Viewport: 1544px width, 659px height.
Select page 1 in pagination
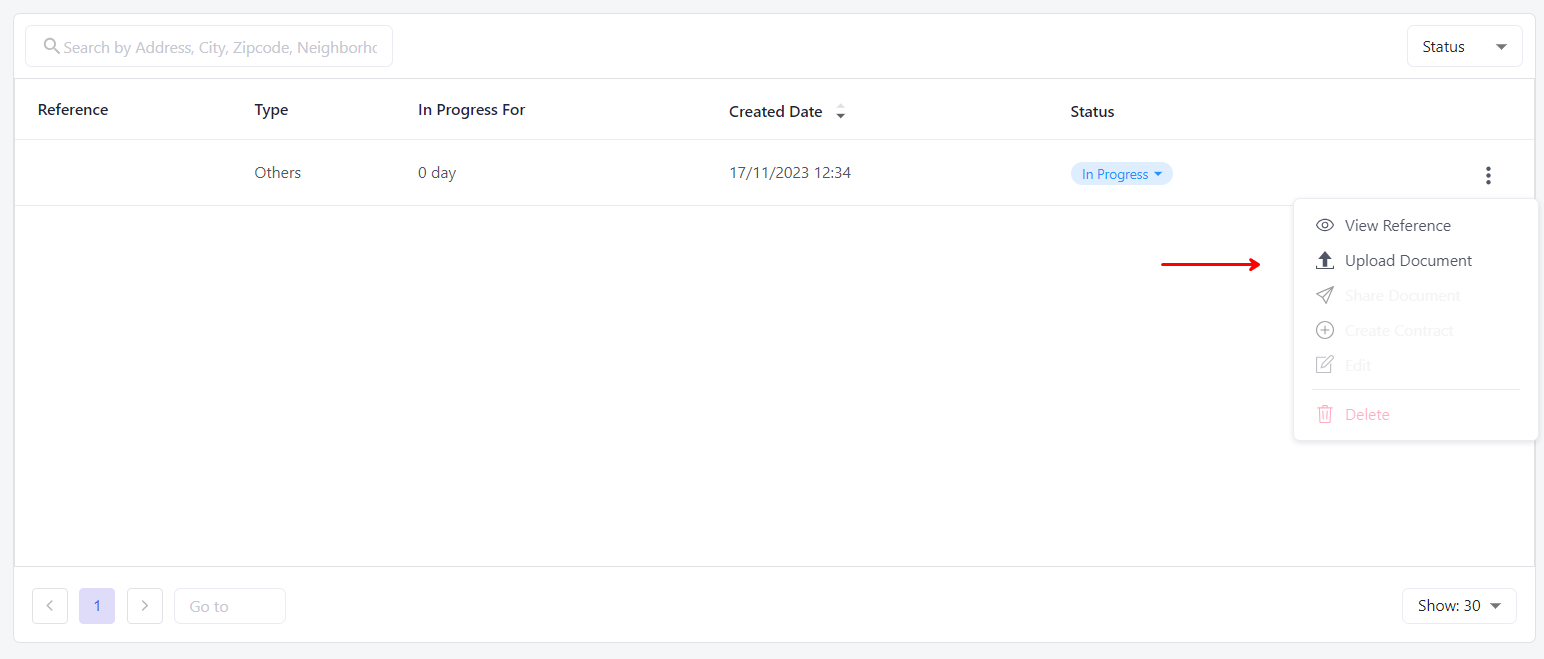pyautogui.click(x=97, y=606)
